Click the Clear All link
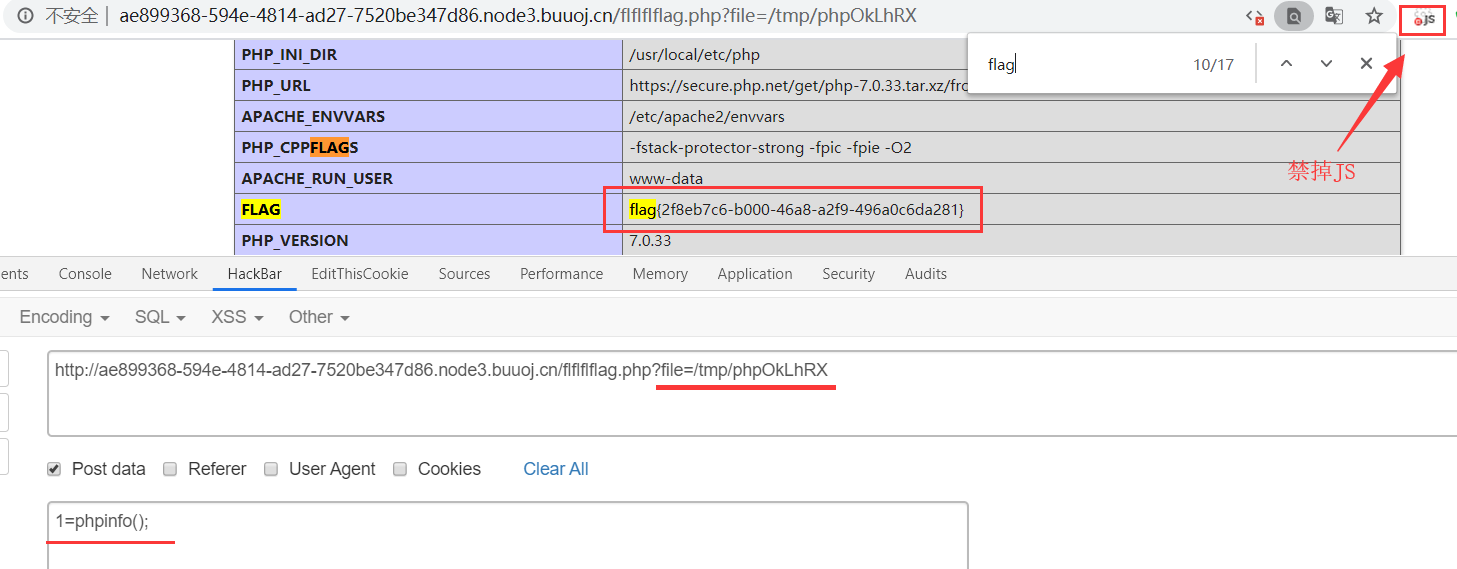 556,469
